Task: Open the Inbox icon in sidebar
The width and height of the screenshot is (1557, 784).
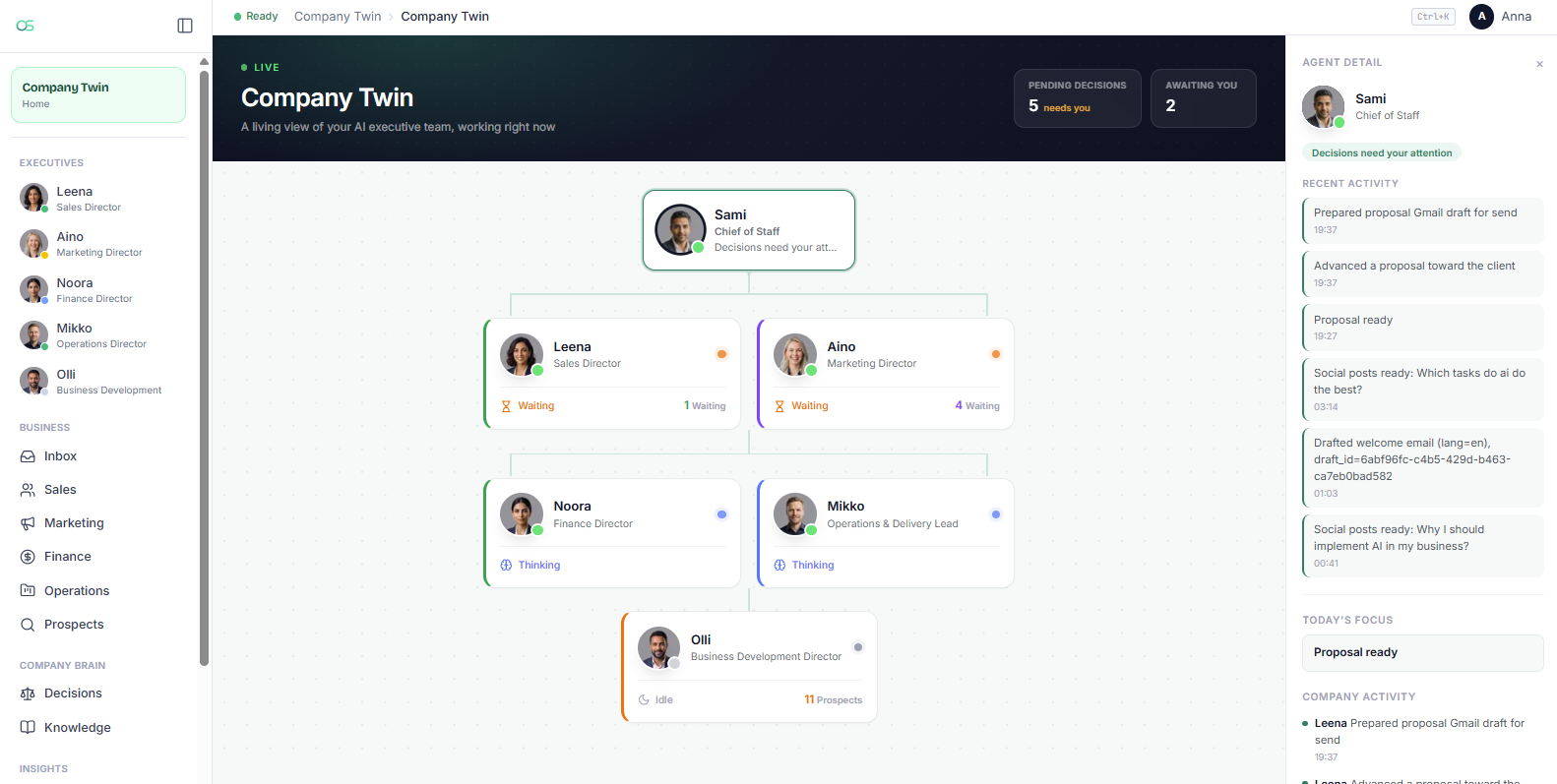Action: (28, 456)
